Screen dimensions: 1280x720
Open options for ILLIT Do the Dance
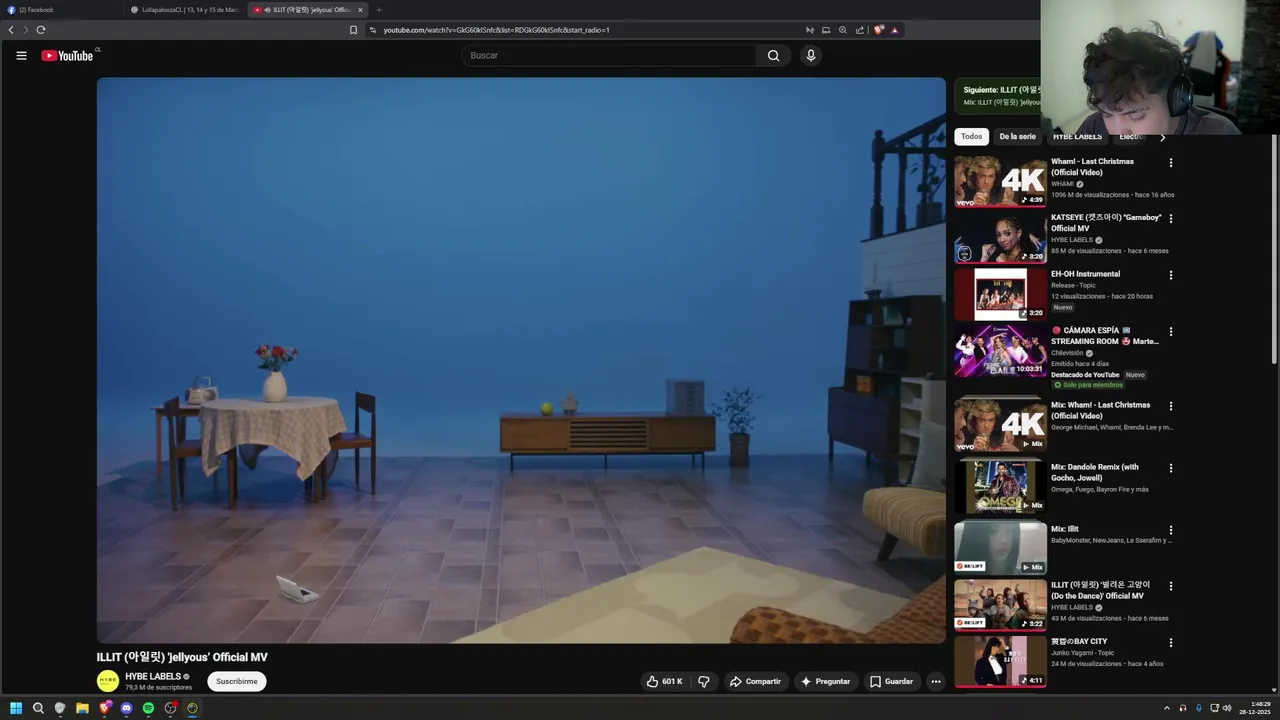click(1171, 586)
